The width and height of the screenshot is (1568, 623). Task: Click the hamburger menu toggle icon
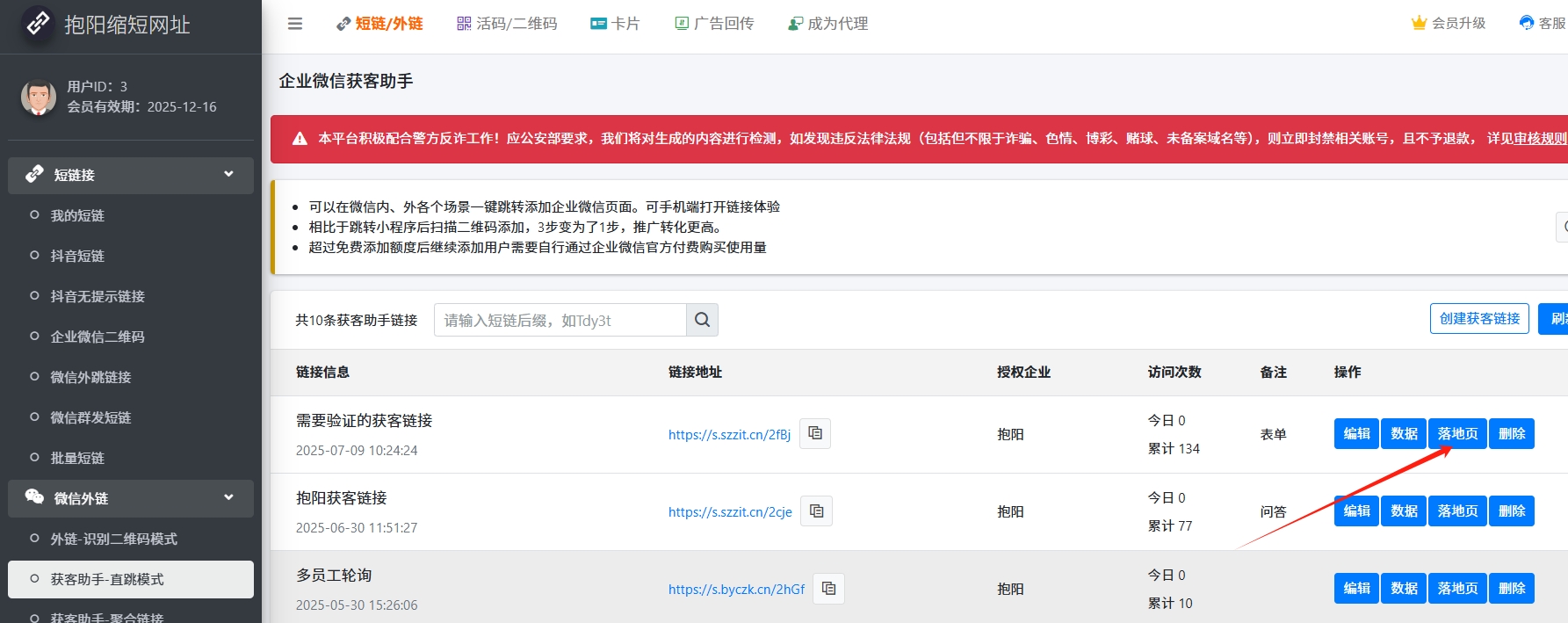tap(295, 24)
